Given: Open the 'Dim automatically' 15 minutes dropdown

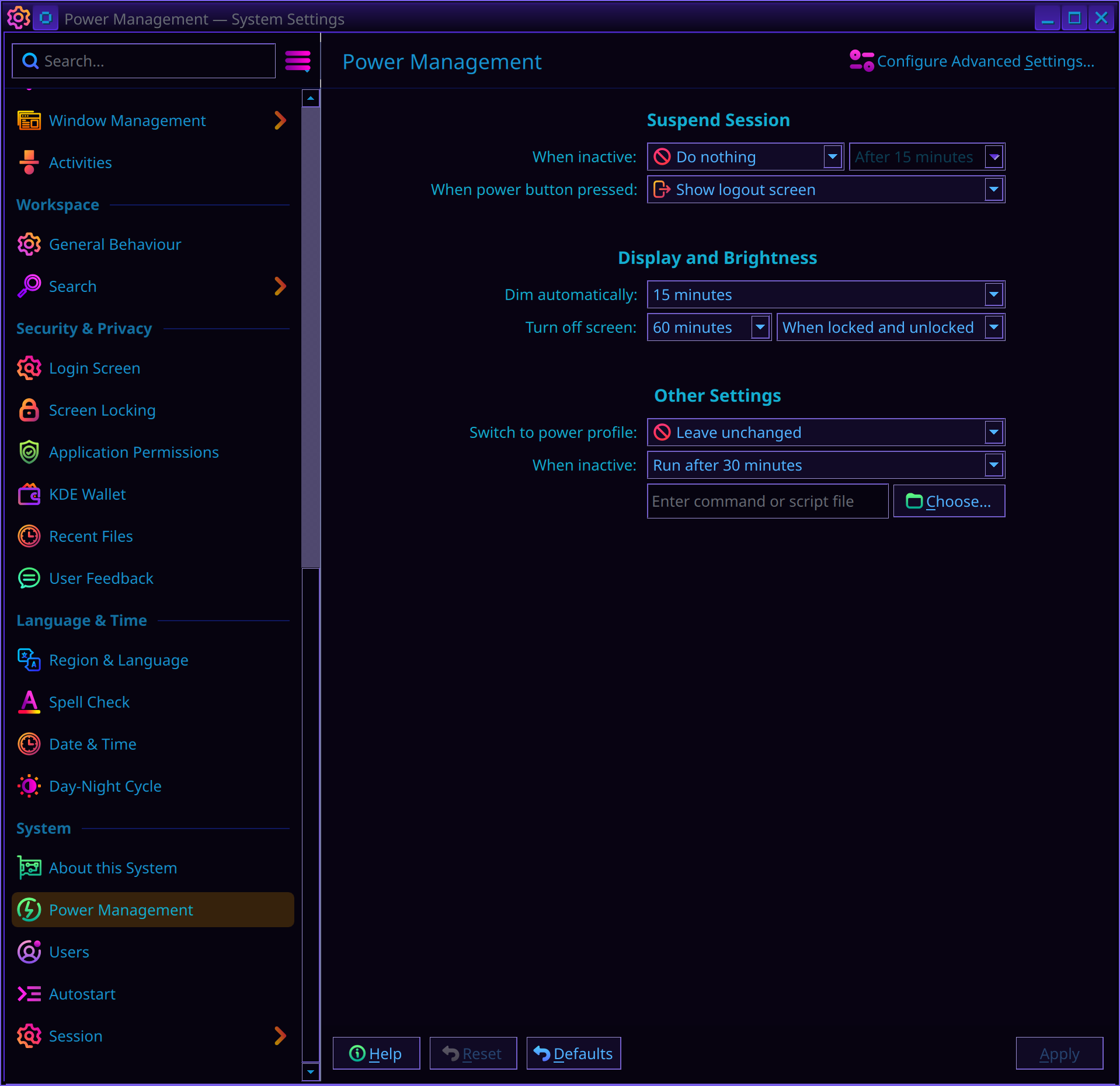Looking at the screenshot, I should click(825, 295).
